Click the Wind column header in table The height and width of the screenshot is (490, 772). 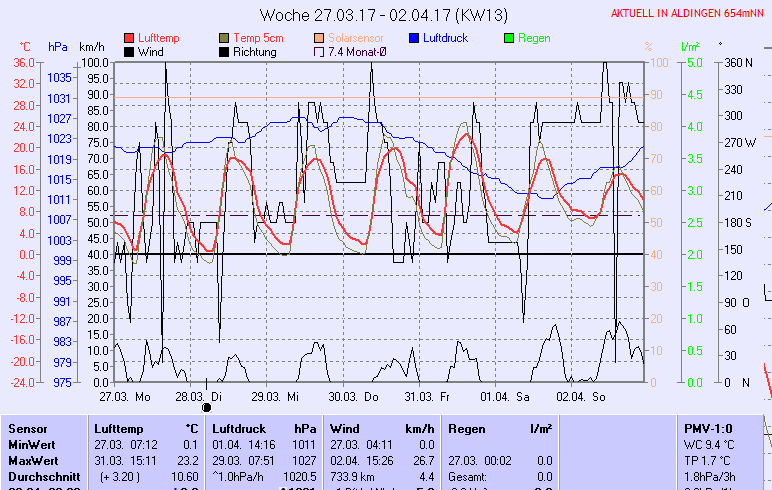point(344,428)
